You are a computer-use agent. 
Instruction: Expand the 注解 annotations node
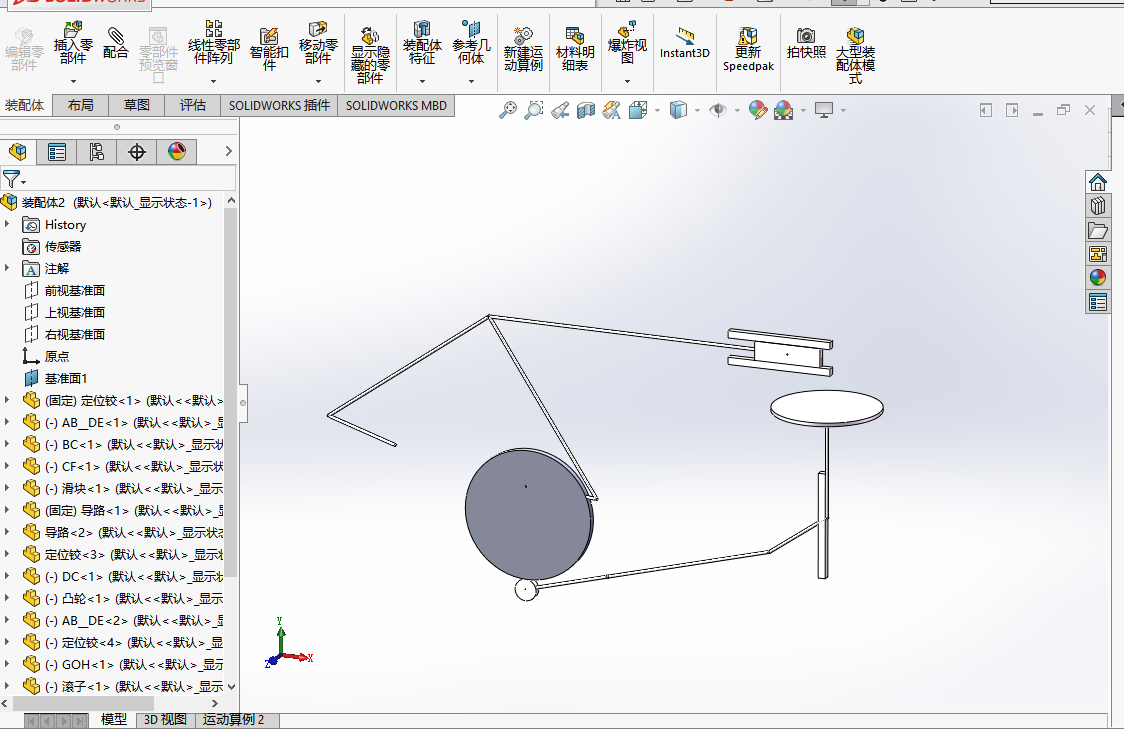point(7,268)
